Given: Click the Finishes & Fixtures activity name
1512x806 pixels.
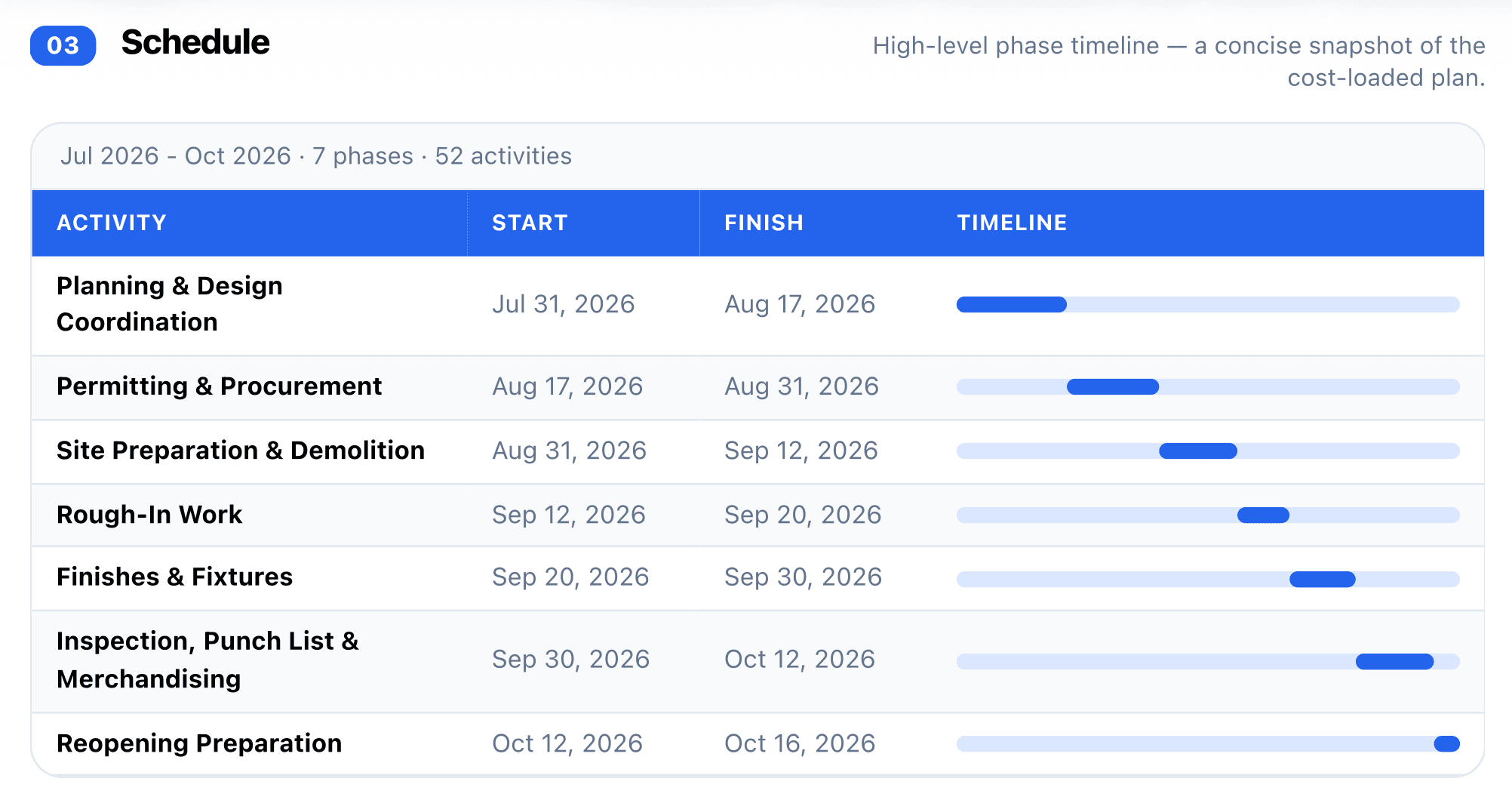Looking at the screenshot, I should tap(174, 577).
